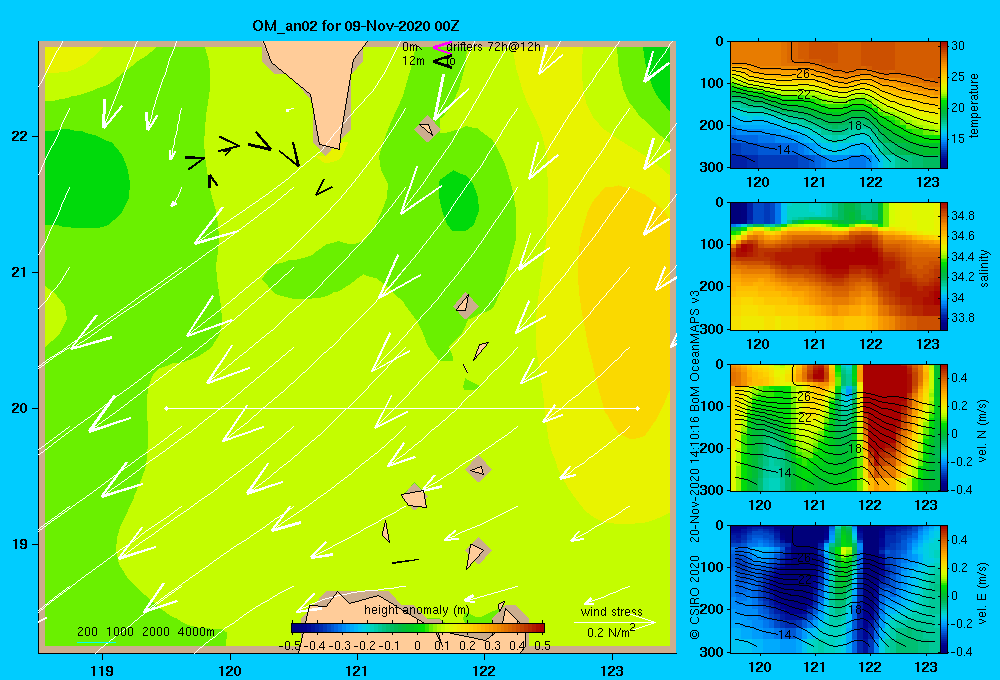This screenshot has height=680, width=1000.
Task: Click the west endpoint of the white transect line
Action: click(x=166, y=408)
